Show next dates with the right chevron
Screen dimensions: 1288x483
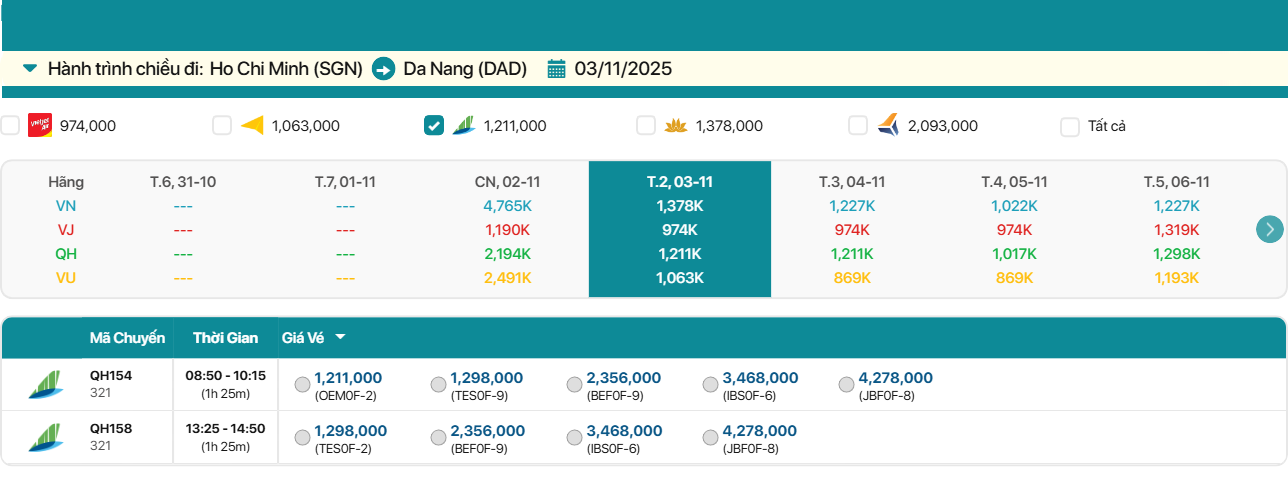click(1269, 229)
